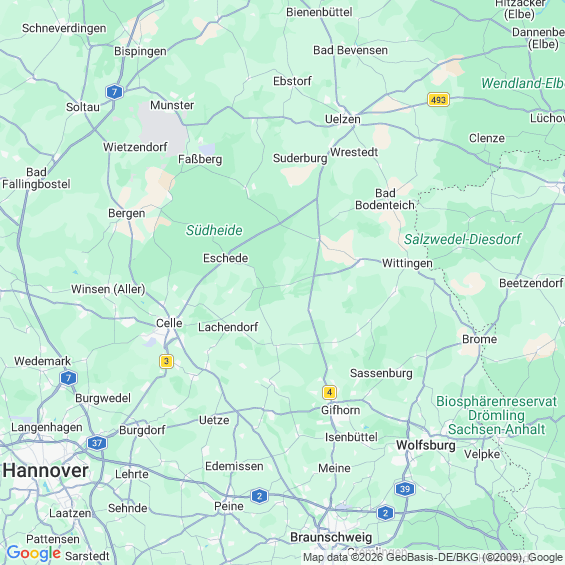Click the B3 road shield below Celle
This screenshot has width=565, height=565.
click(166, 361)
